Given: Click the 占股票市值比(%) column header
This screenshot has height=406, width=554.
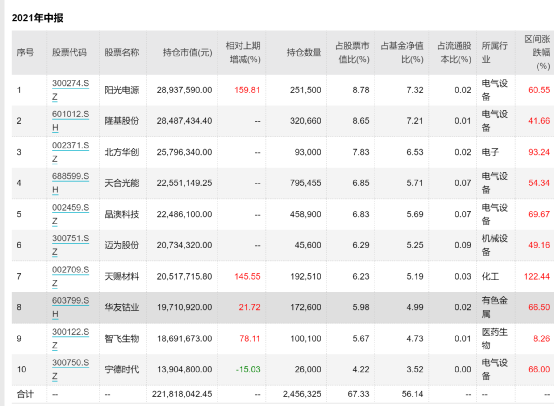Looking at the screenshot, I should pos(352,52).
